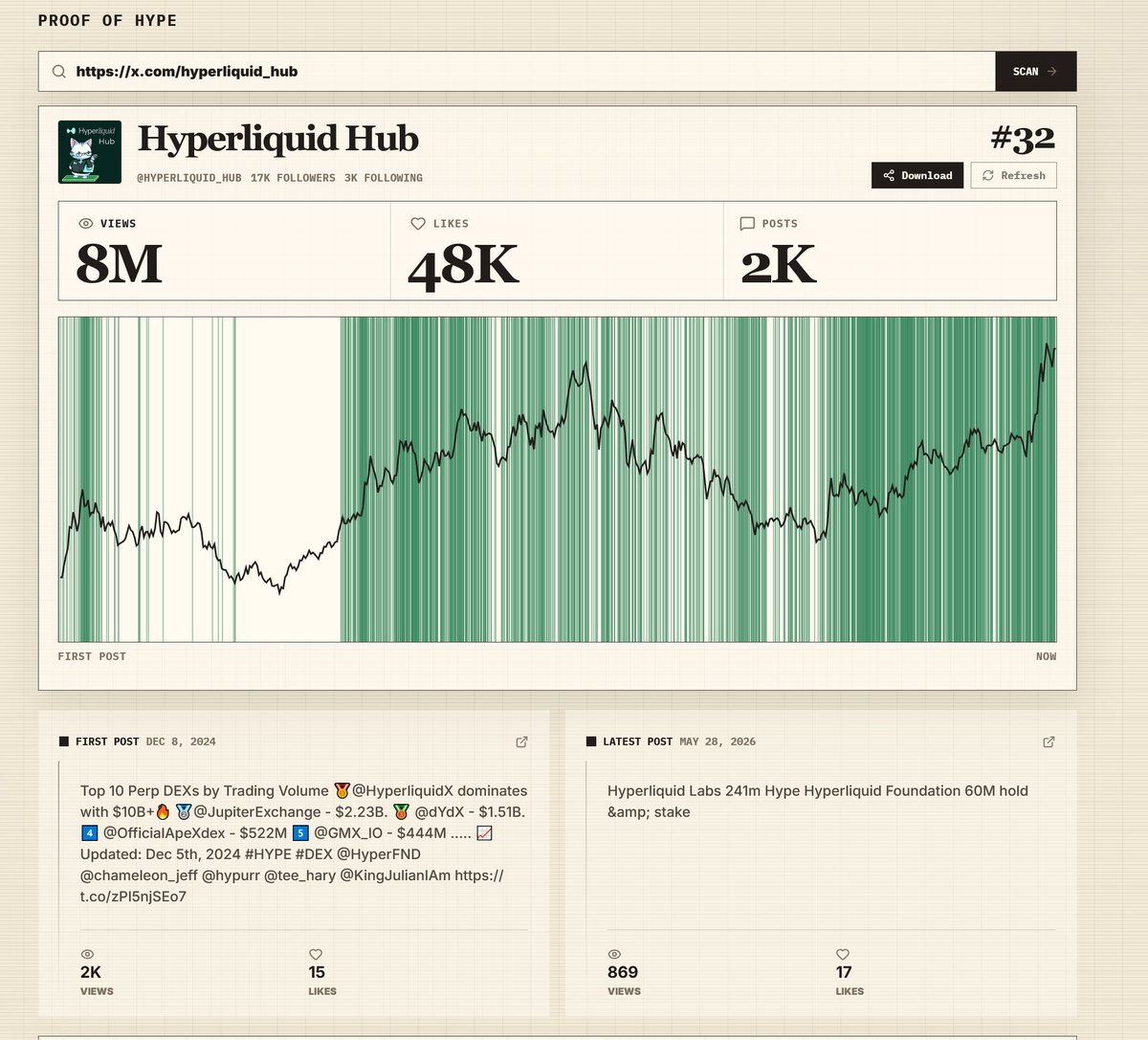Click the share icon in Download button

(x=889, y=176)
